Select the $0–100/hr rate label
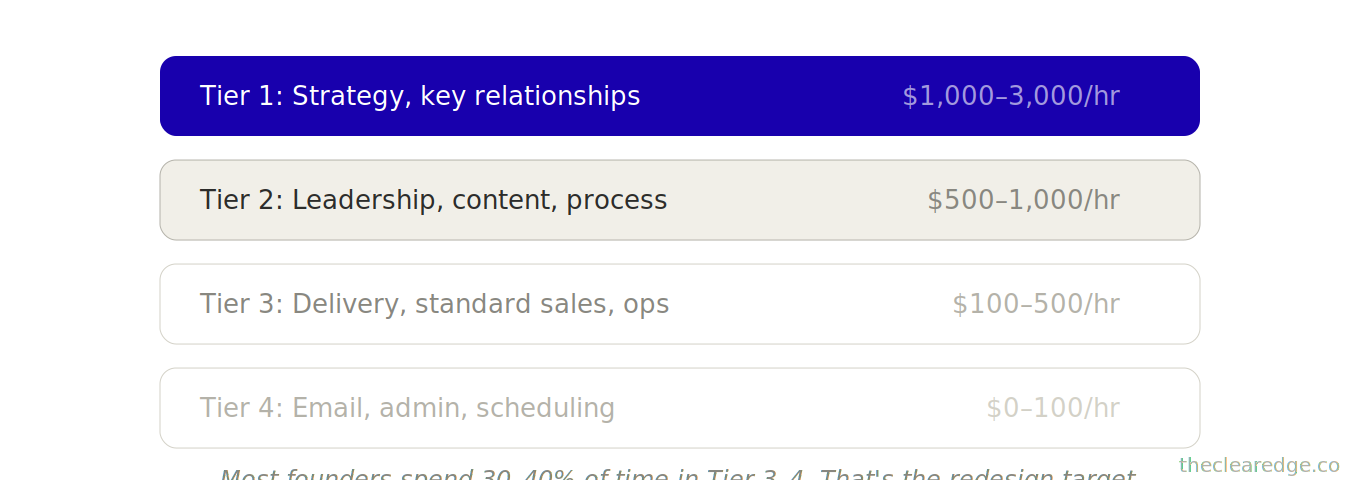The width and height of the screenshot is (1360, 480). (1052, 408)
